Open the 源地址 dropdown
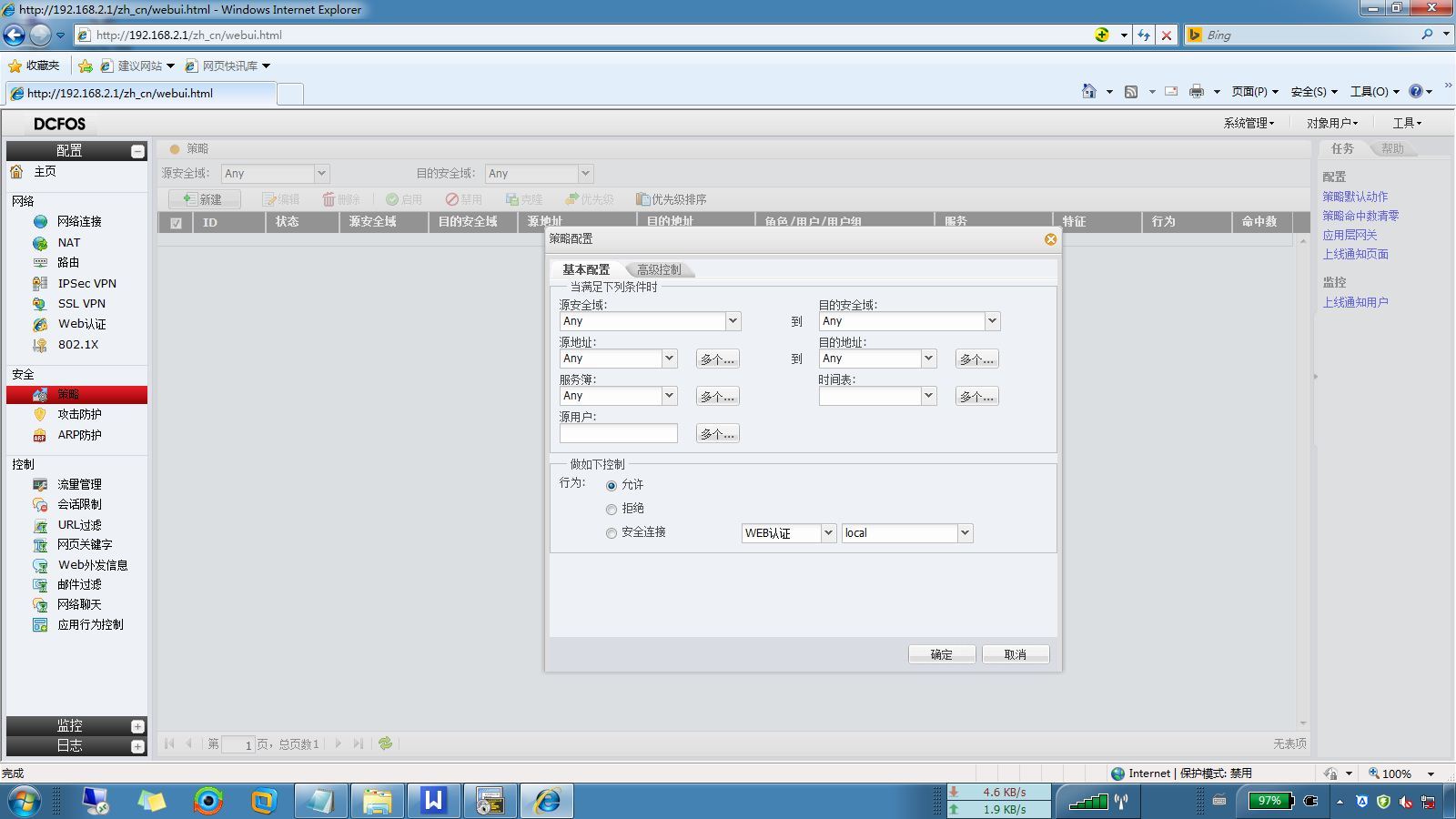Screen dimensions: 1456x819 tap(669, 359)
